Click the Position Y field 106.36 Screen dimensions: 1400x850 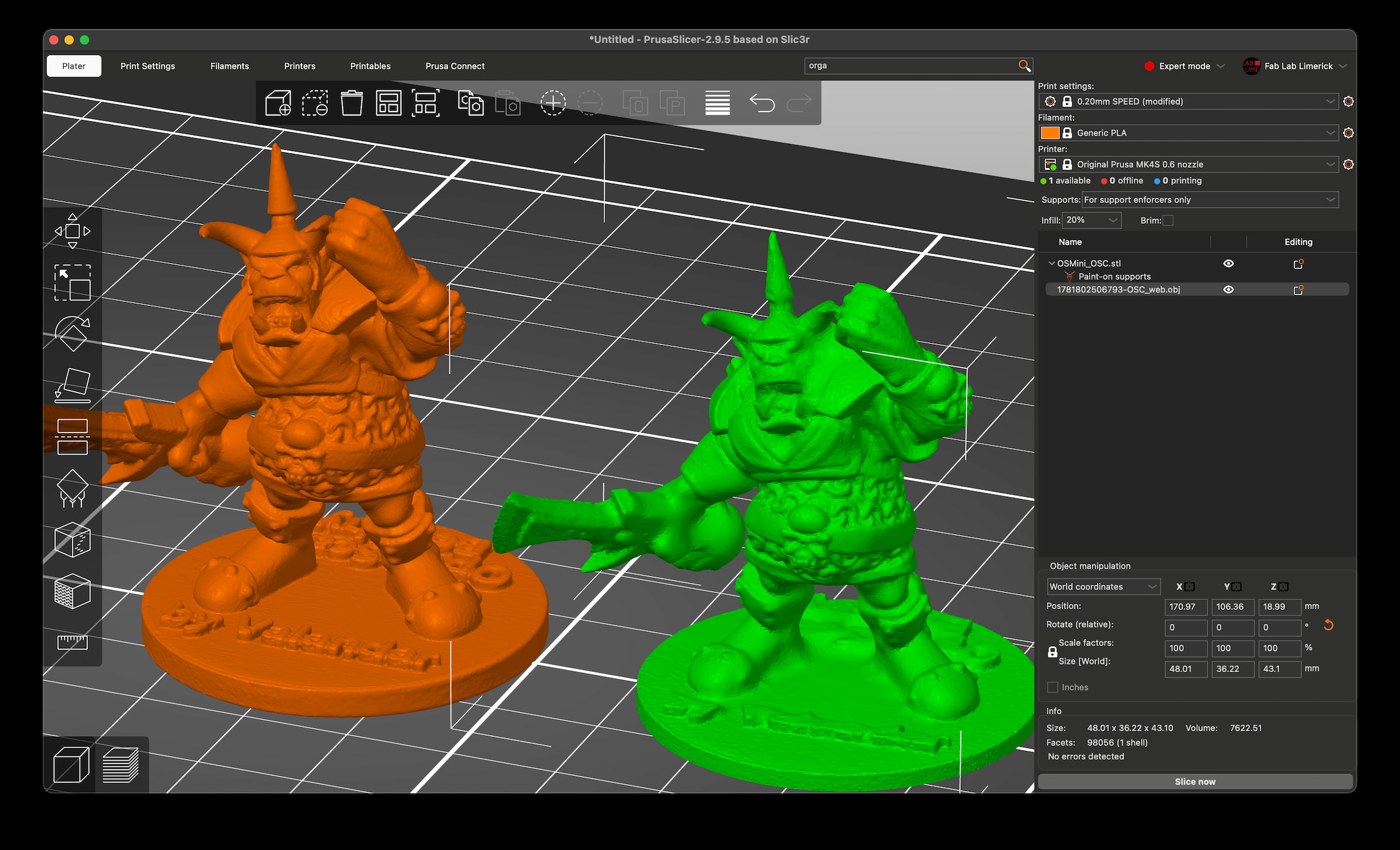click(1233, 607)
